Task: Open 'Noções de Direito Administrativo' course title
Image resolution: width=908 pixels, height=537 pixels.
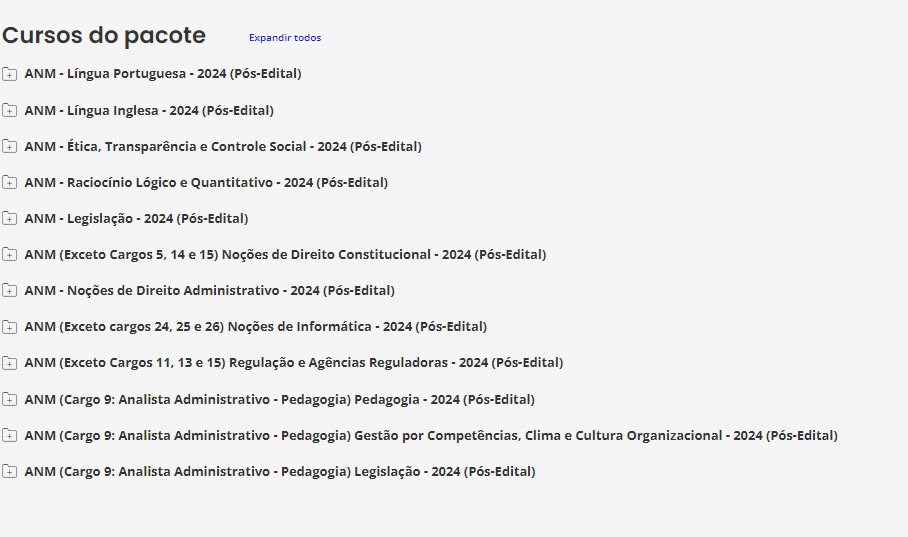Action: tap(210, 291)
